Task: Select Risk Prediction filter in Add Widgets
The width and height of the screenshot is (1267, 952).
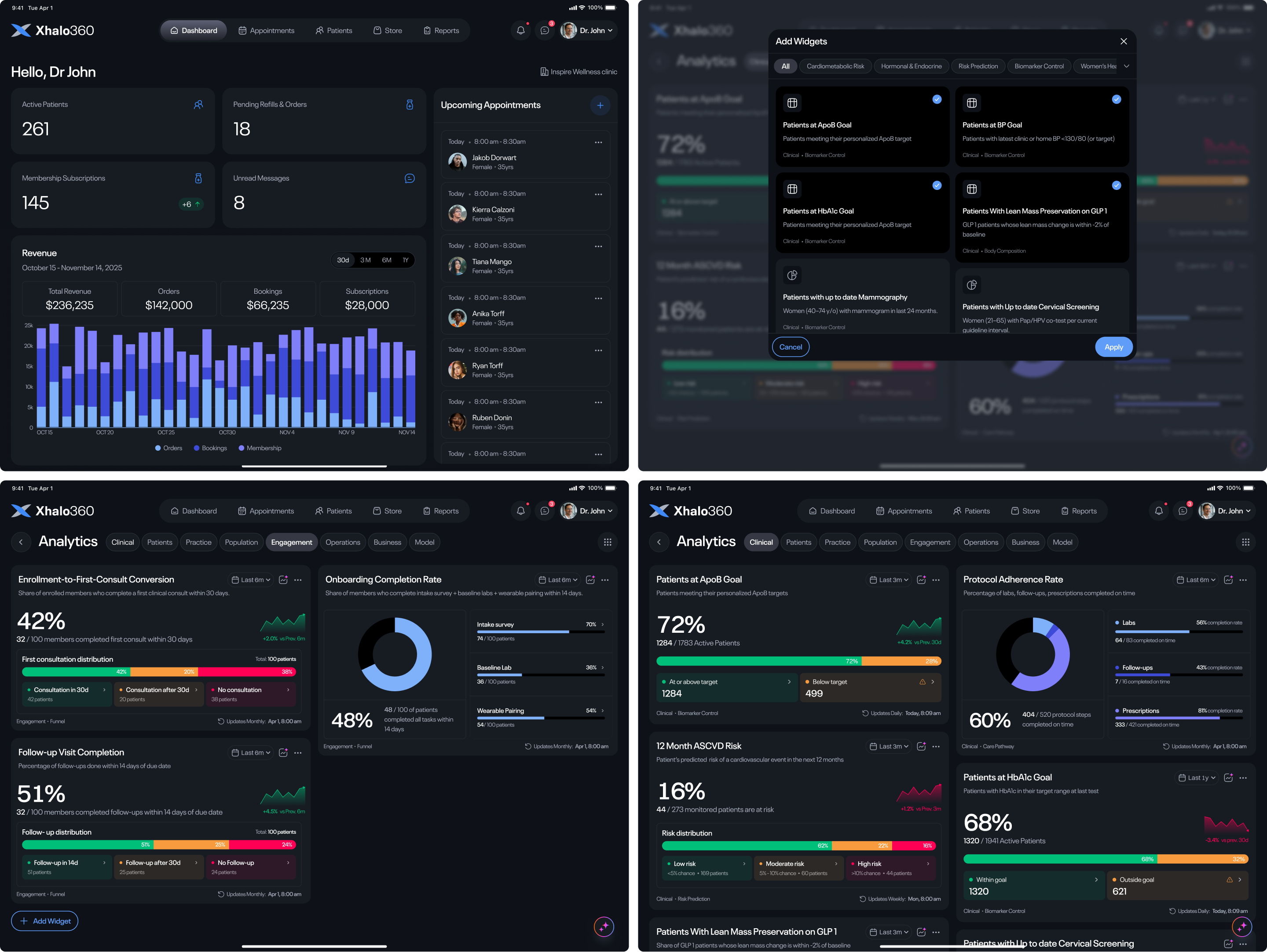Action: (x=978, y=66)
